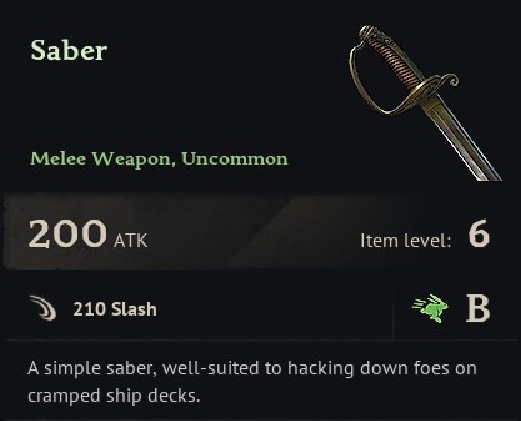Screen dimensions: 521x421
Task: Click the saber description text
Action: 252,382
